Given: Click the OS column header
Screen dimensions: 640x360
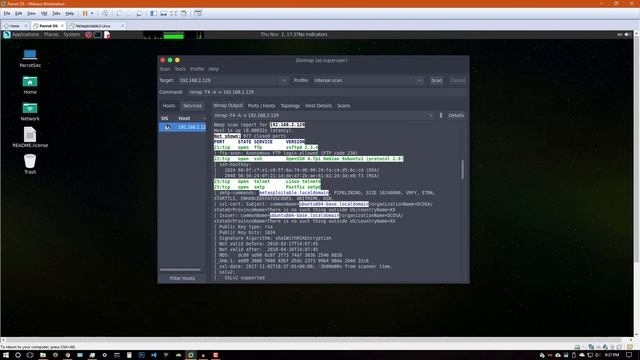Looking at the screenshot, I should pyautogui.click(x=164, y=118).
